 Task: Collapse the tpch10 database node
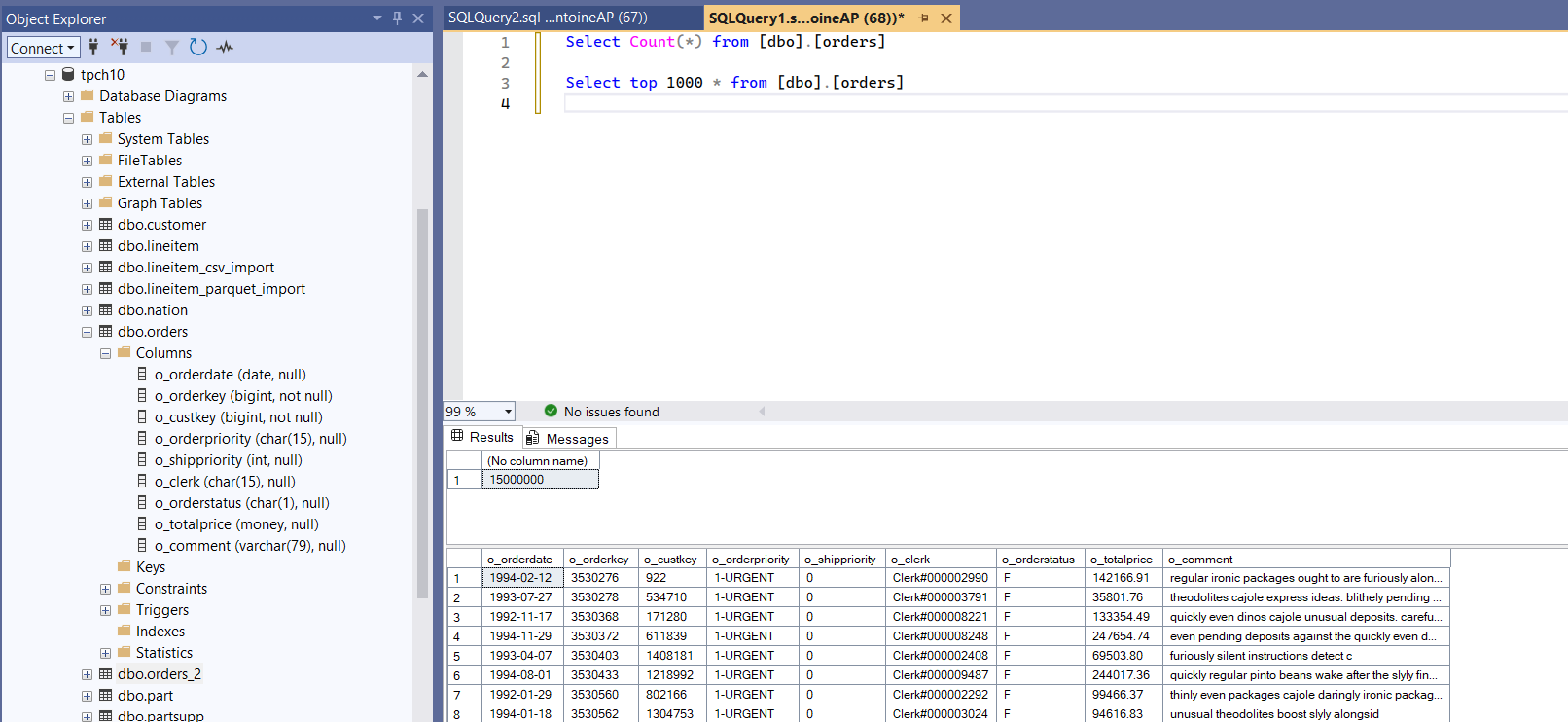[50, 75]
